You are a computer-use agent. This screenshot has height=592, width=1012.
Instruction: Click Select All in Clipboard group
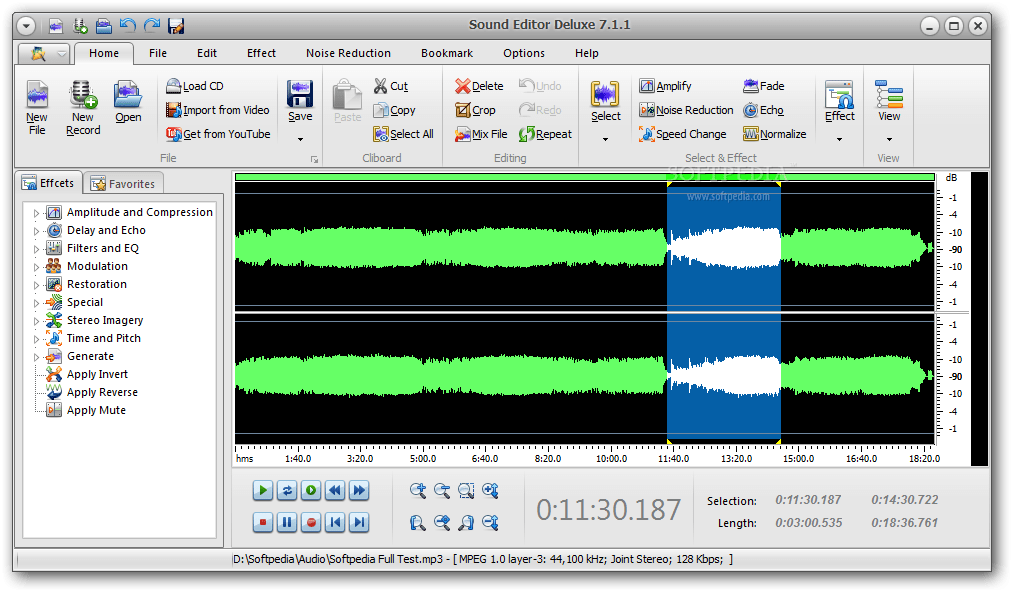click(403, 134)
